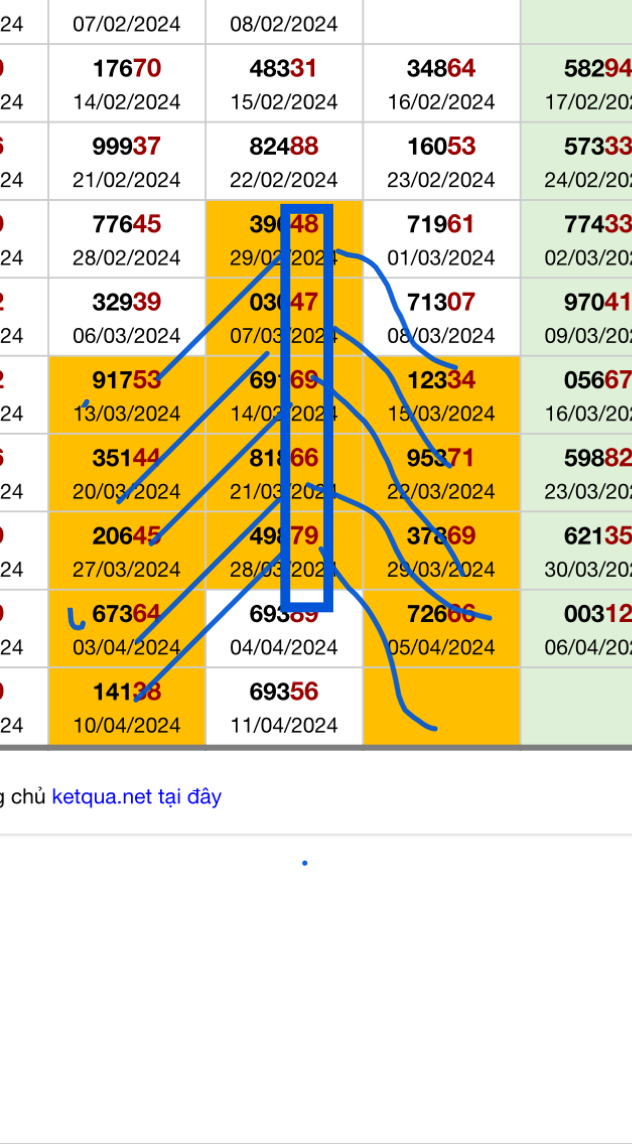Select the result number 59882
This screenshot has width=632, height=1144.
[x=598, y=458]
